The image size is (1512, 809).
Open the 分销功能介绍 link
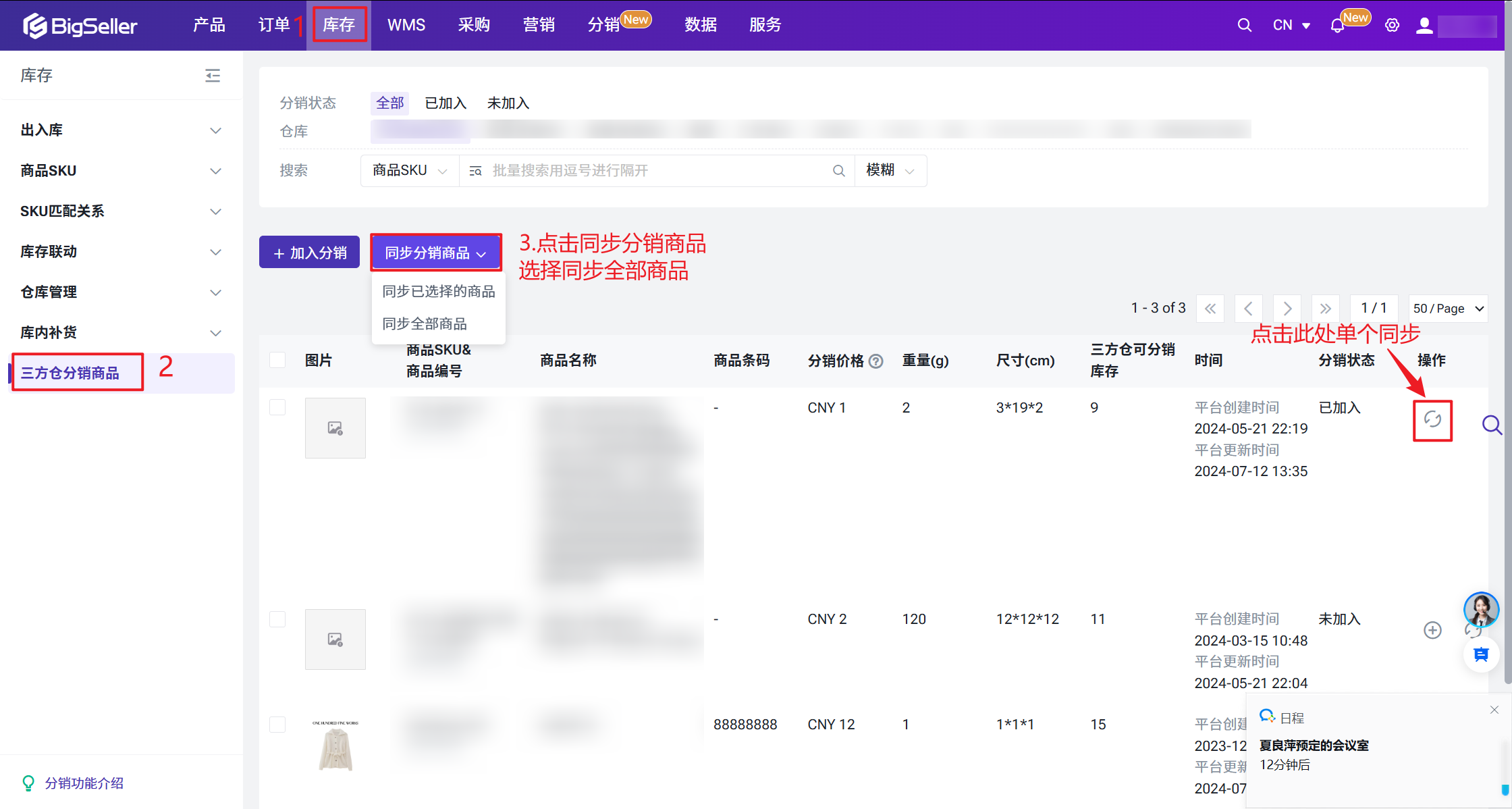tap(84, 783)
